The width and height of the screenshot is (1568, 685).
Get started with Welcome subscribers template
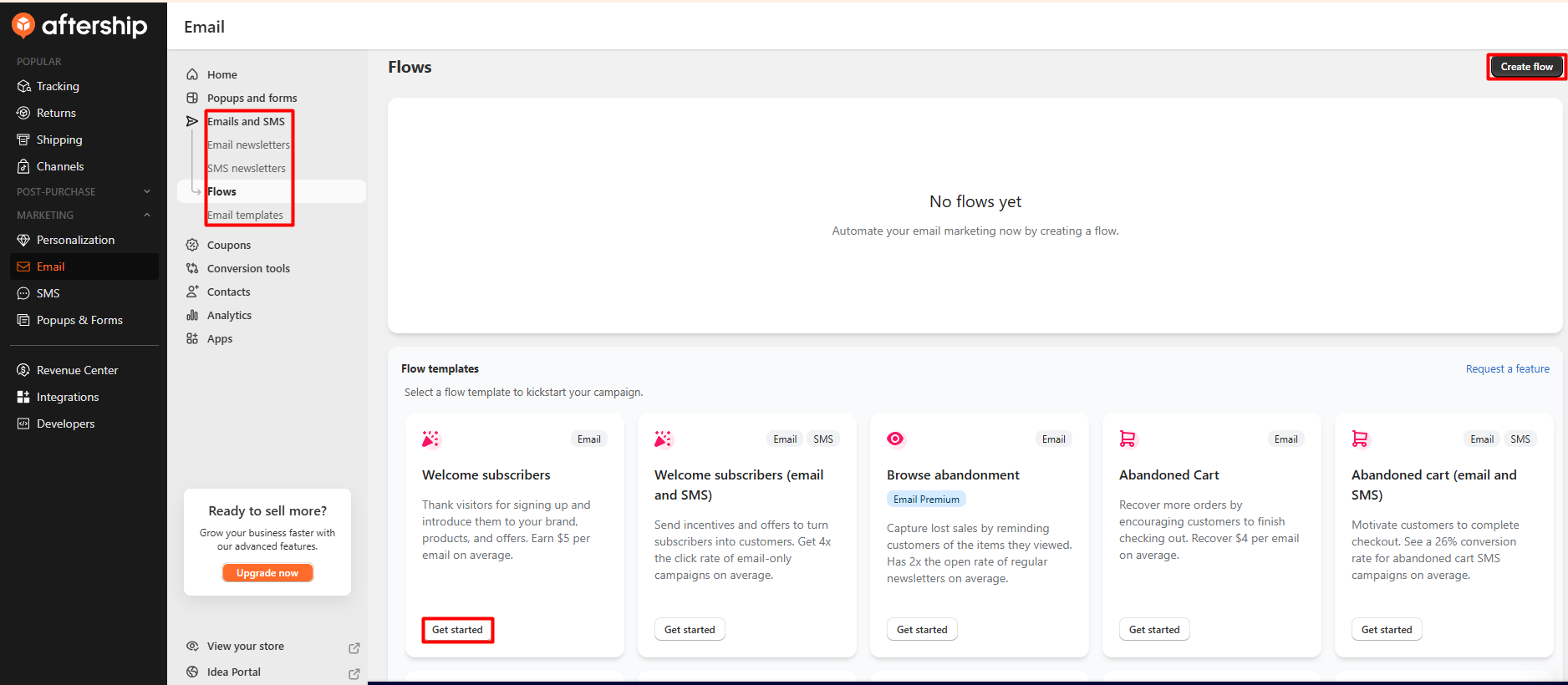pos(457,630)
